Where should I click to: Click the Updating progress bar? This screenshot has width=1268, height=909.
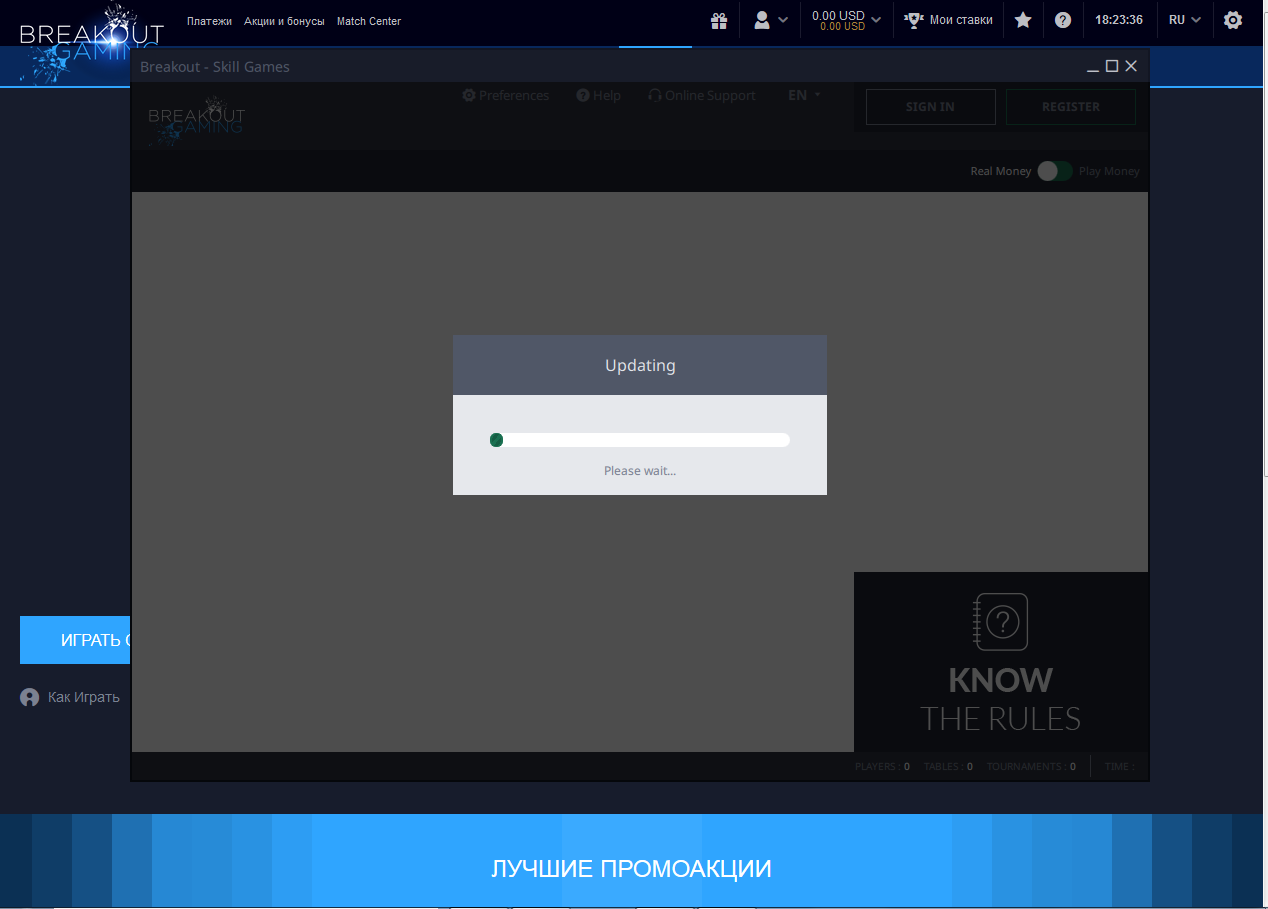(x=640, y=439)
